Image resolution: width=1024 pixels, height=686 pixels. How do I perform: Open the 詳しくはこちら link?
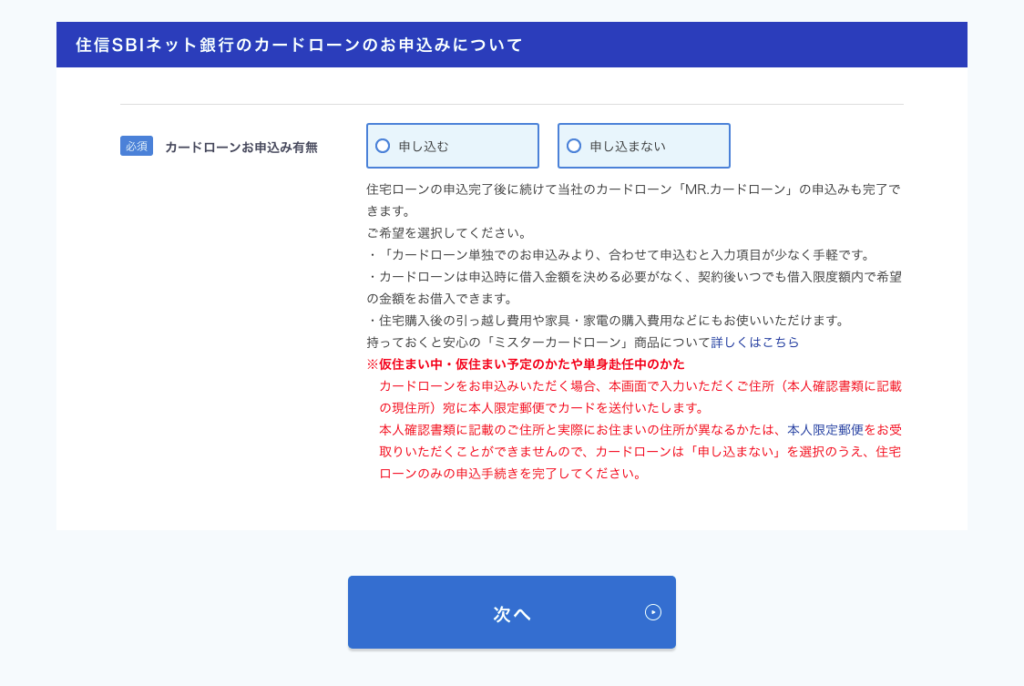tap(754, 342)
